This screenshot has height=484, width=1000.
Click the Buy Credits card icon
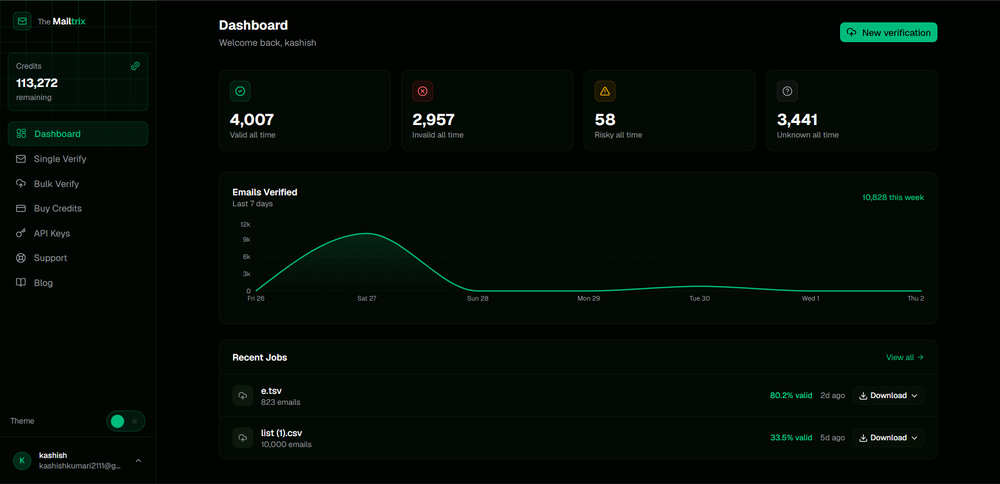(x=21, y=209)
